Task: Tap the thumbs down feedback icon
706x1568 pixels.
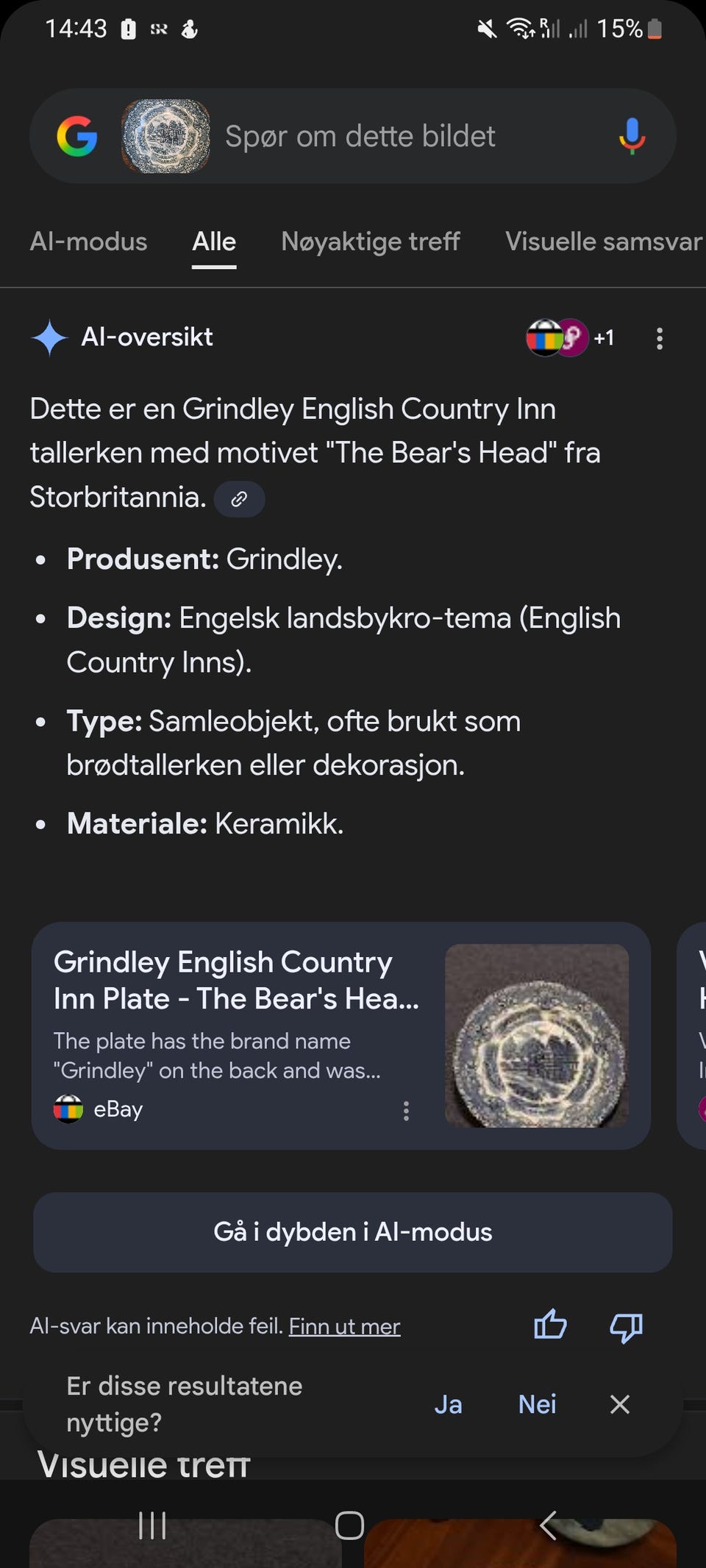Action: click(626, 1327)
